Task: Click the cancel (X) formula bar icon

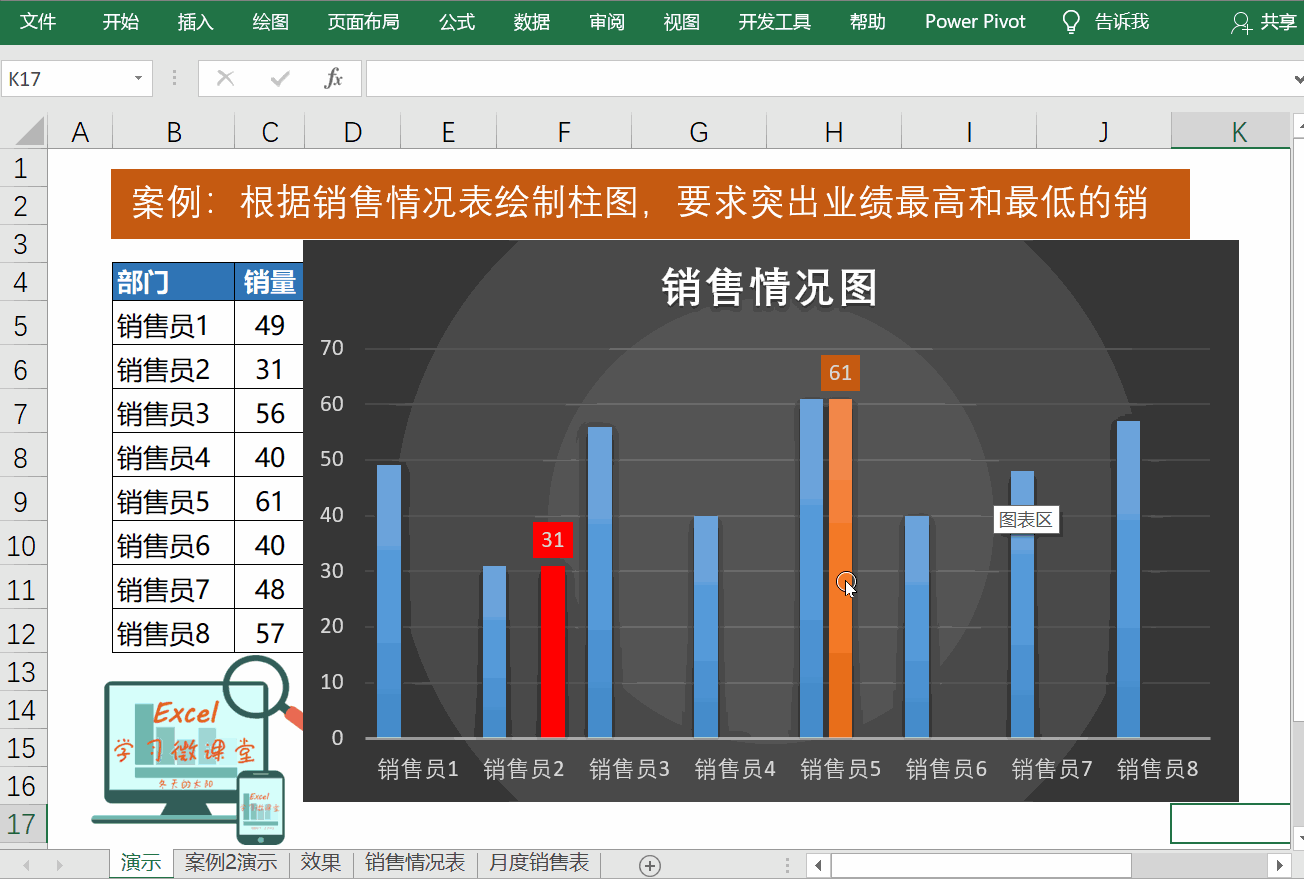Action: click(225, 78)
